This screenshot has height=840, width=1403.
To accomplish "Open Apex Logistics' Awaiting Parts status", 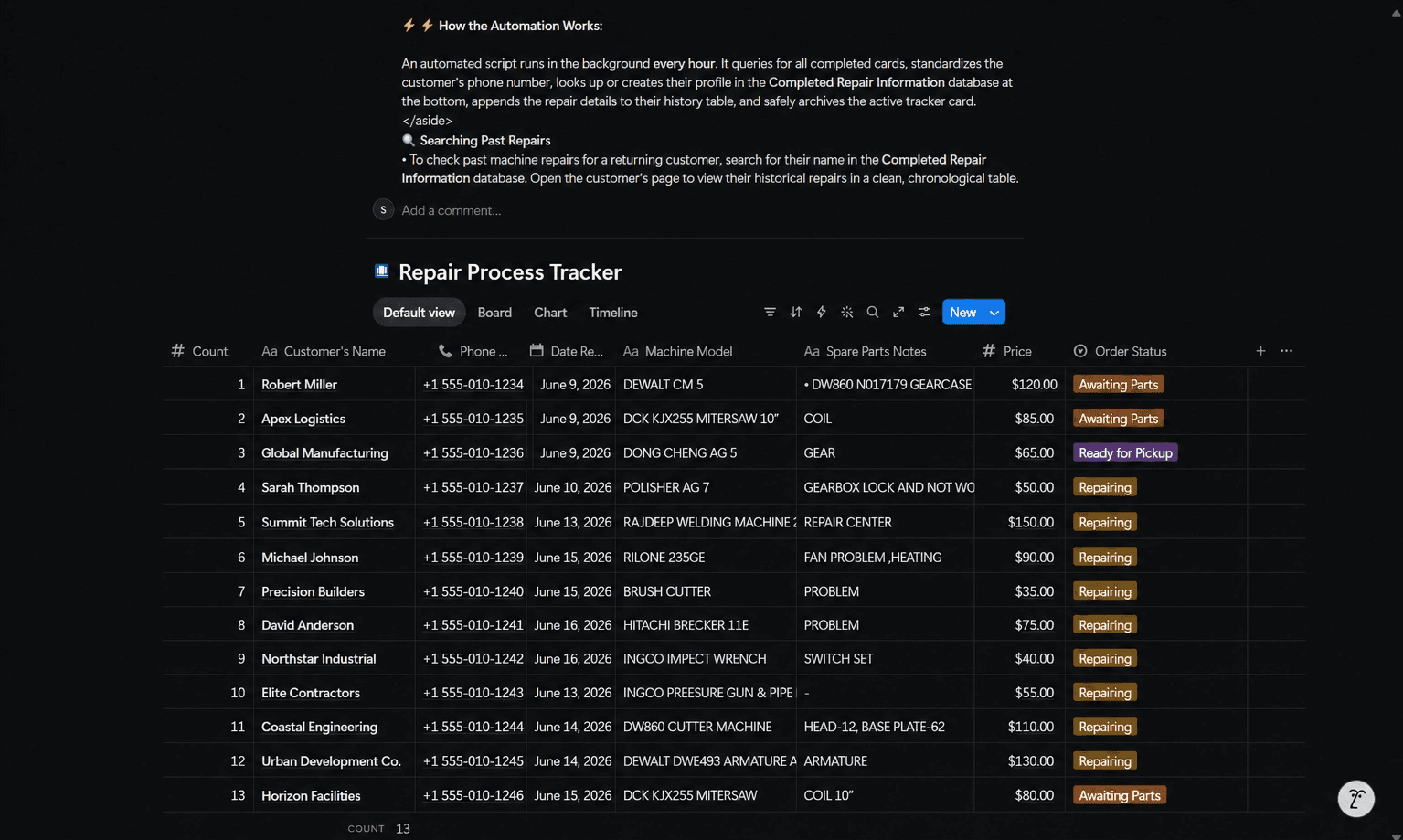I will click(x=1118, y=419).
